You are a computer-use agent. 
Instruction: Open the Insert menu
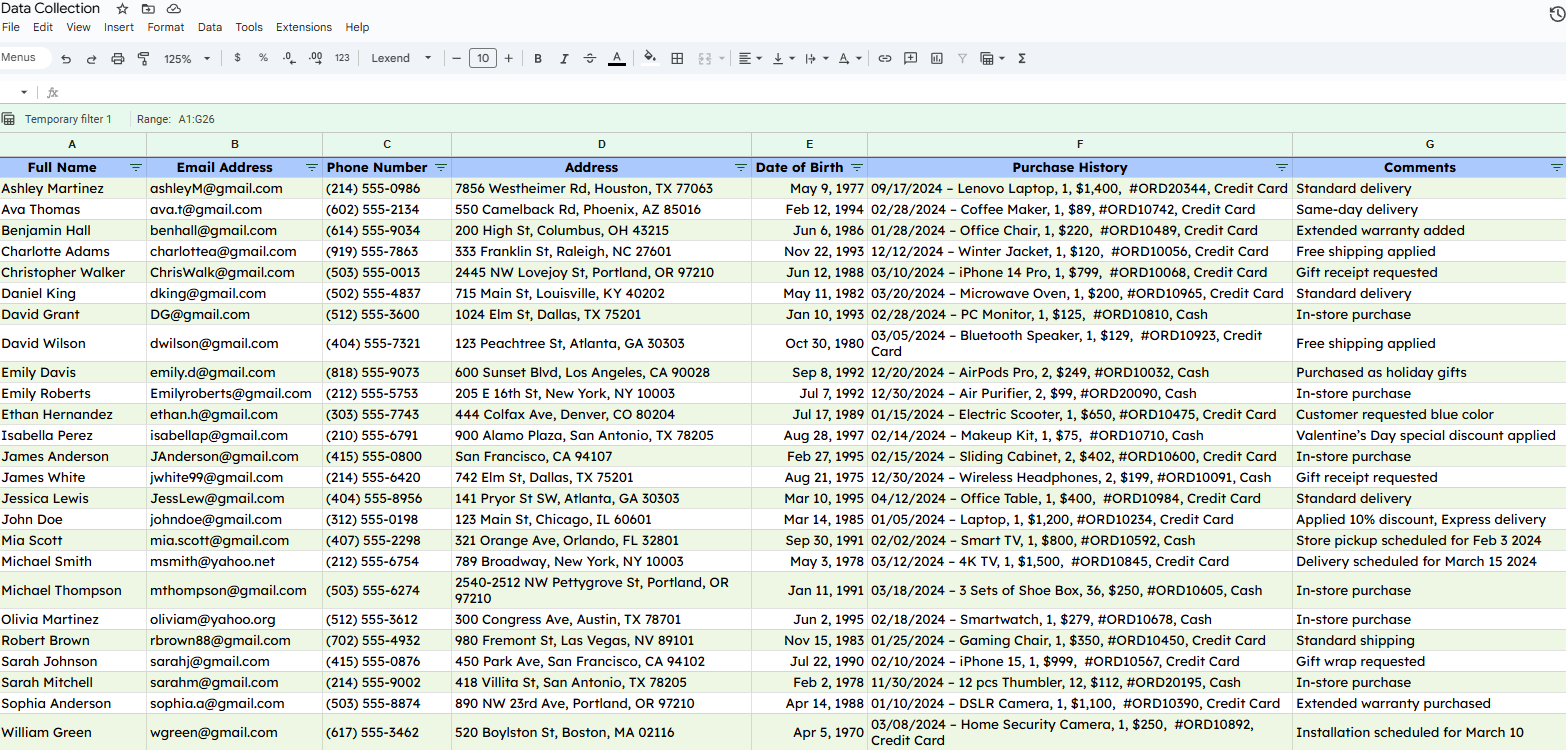click(x=119, y=27)
